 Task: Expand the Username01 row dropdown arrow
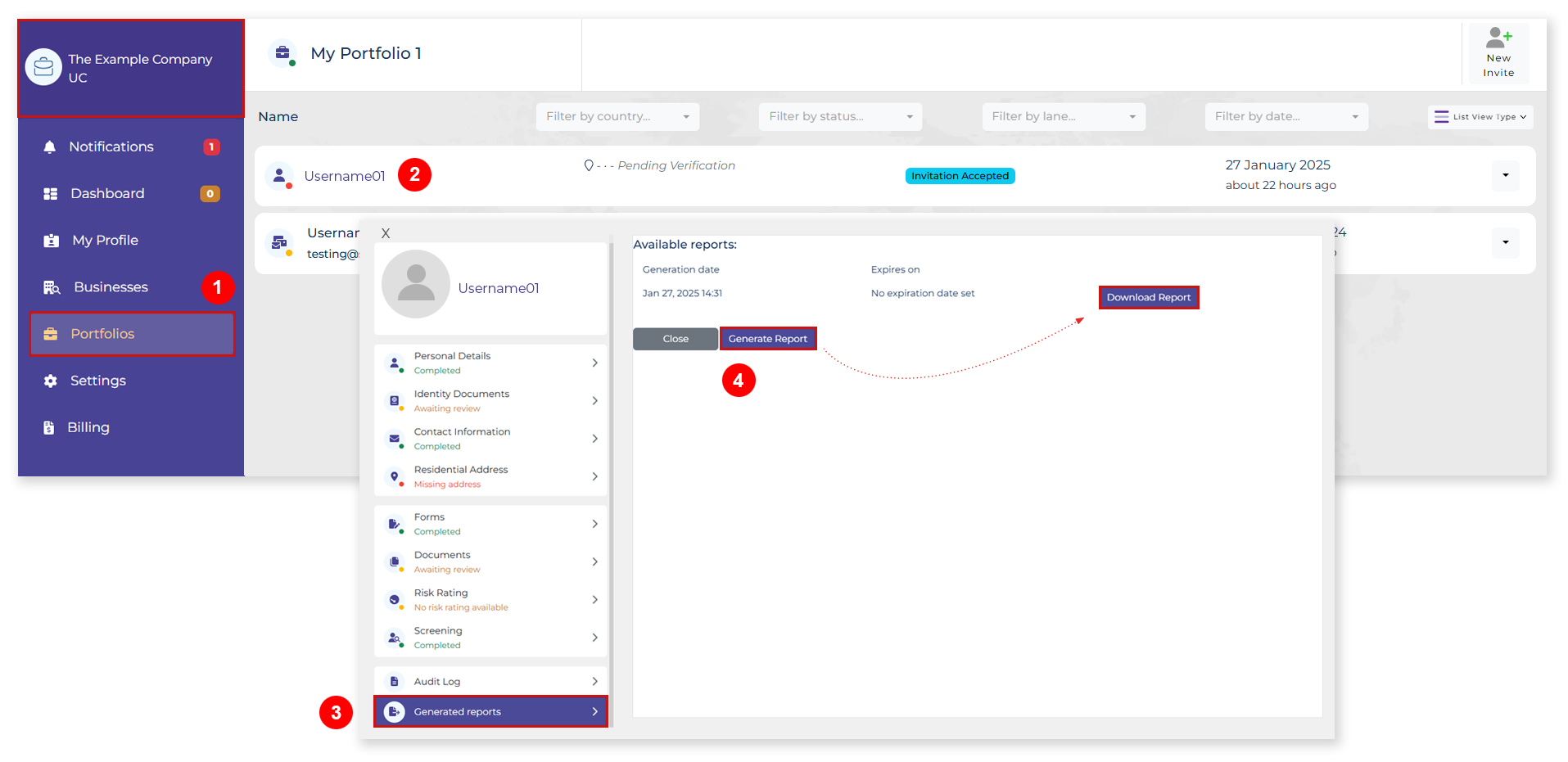tap(1505, 175)
